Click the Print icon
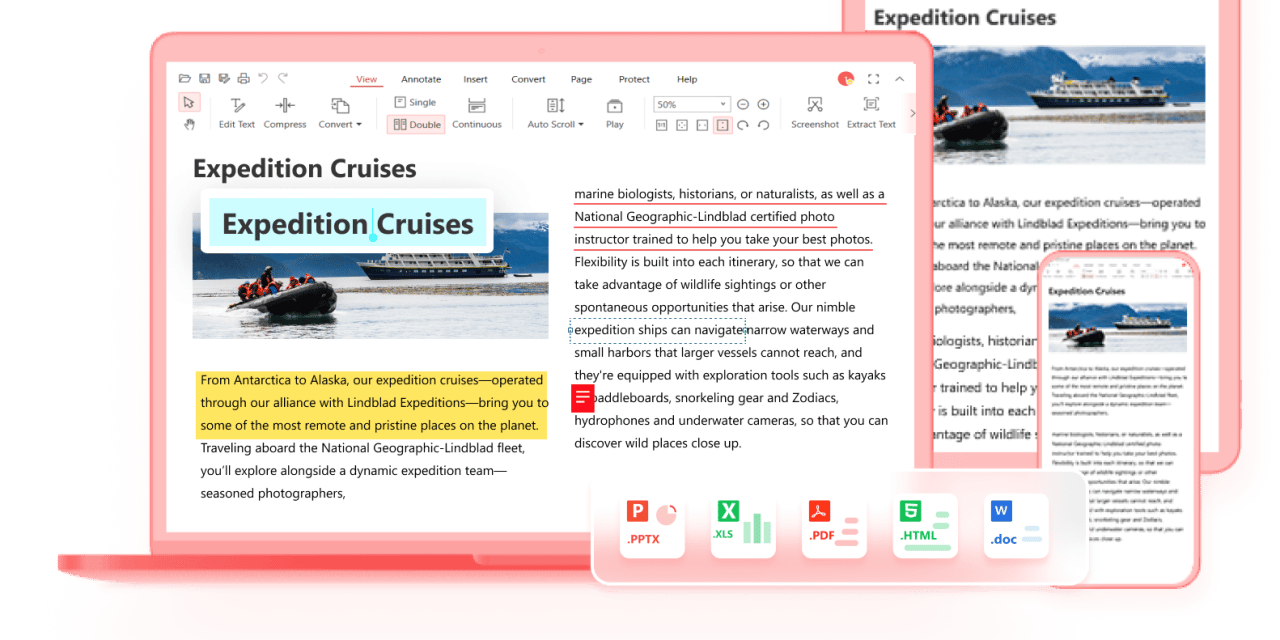This screenshot has height=640, width=1280. click(243, 79)
